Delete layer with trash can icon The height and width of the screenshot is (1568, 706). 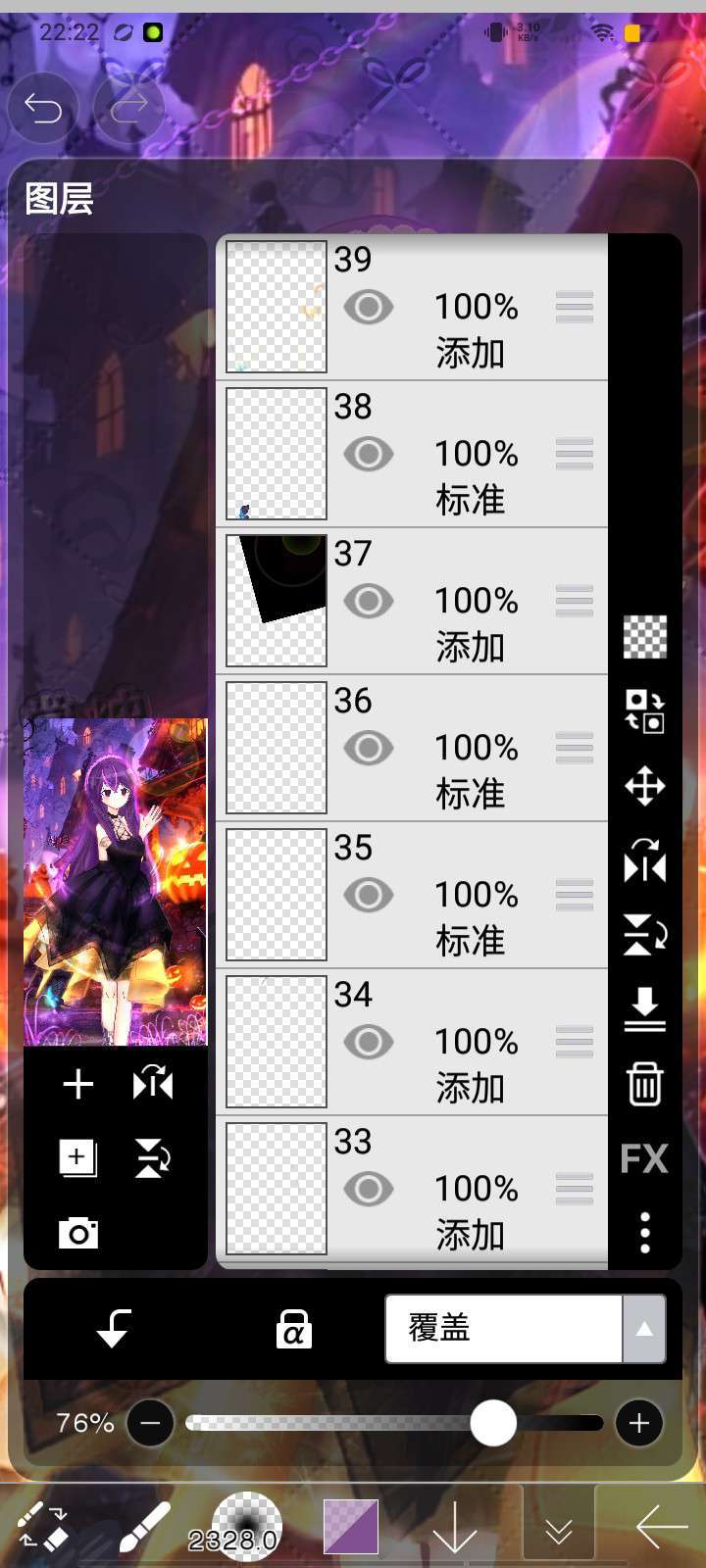(644, 1084)
